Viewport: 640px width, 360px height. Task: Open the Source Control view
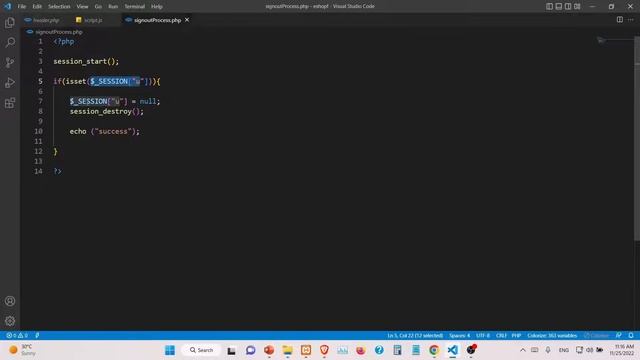(x=10, y=62)
